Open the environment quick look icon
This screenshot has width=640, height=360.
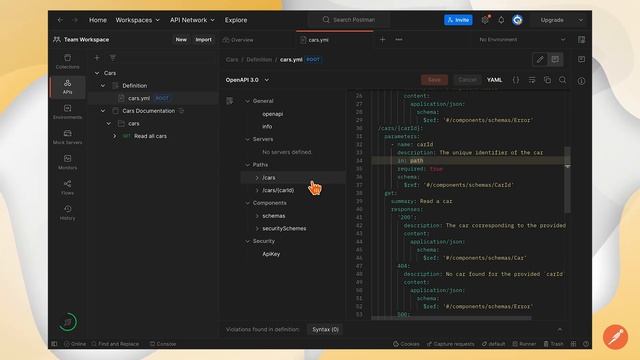click(581, 40)
